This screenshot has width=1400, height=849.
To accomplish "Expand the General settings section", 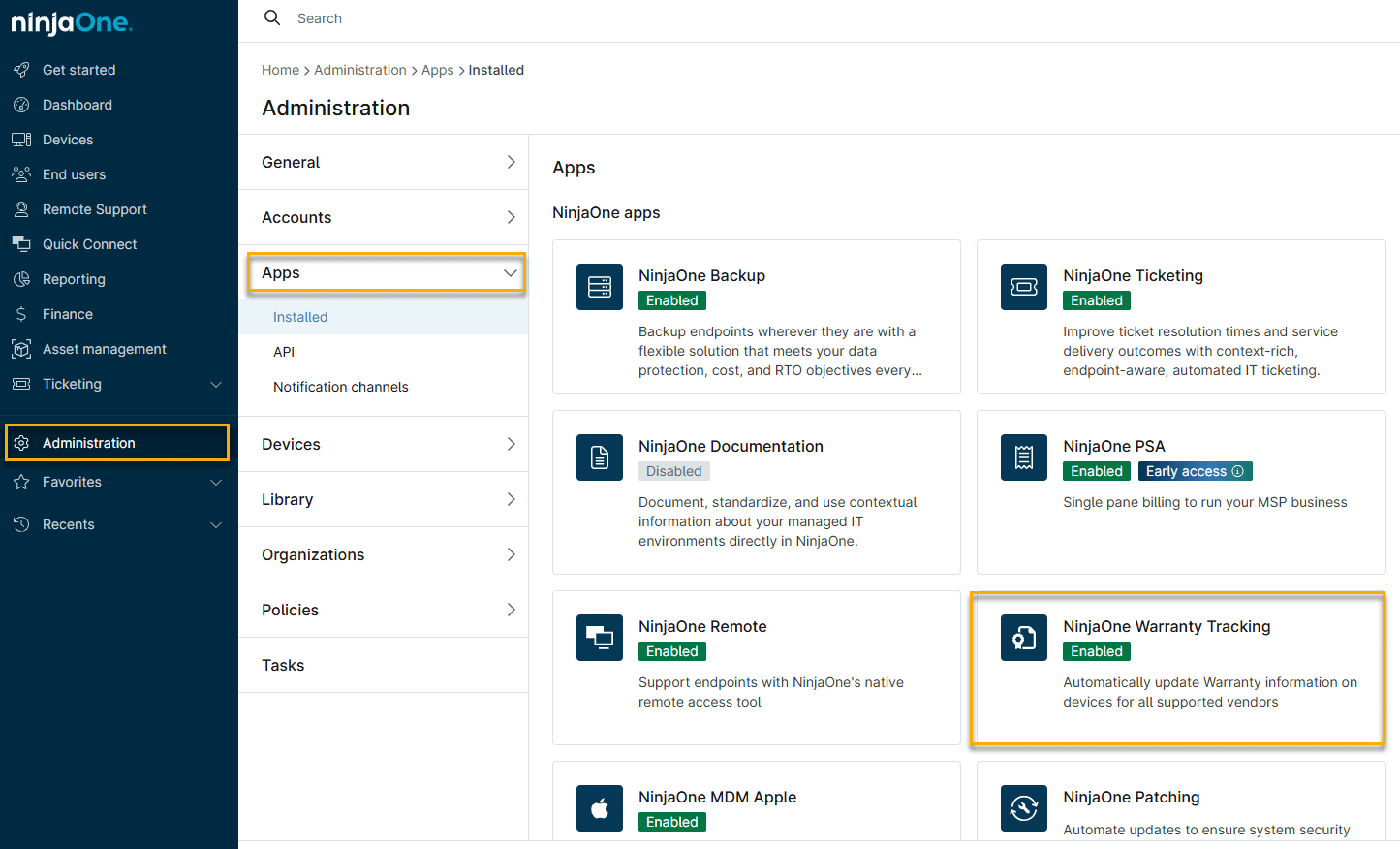I will [x=511, y=162].
